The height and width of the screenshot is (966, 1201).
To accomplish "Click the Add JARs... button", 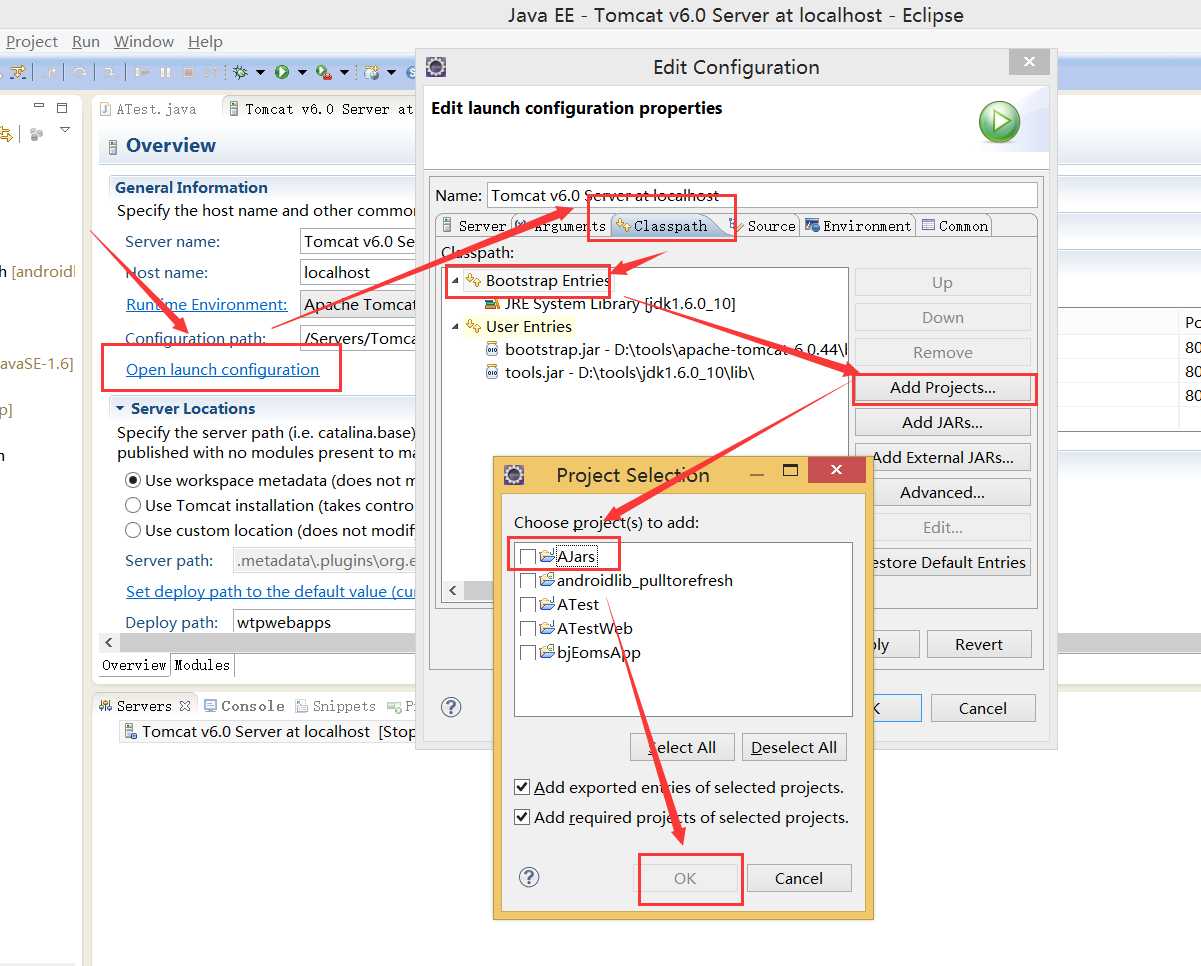I will tap(943, 422).
